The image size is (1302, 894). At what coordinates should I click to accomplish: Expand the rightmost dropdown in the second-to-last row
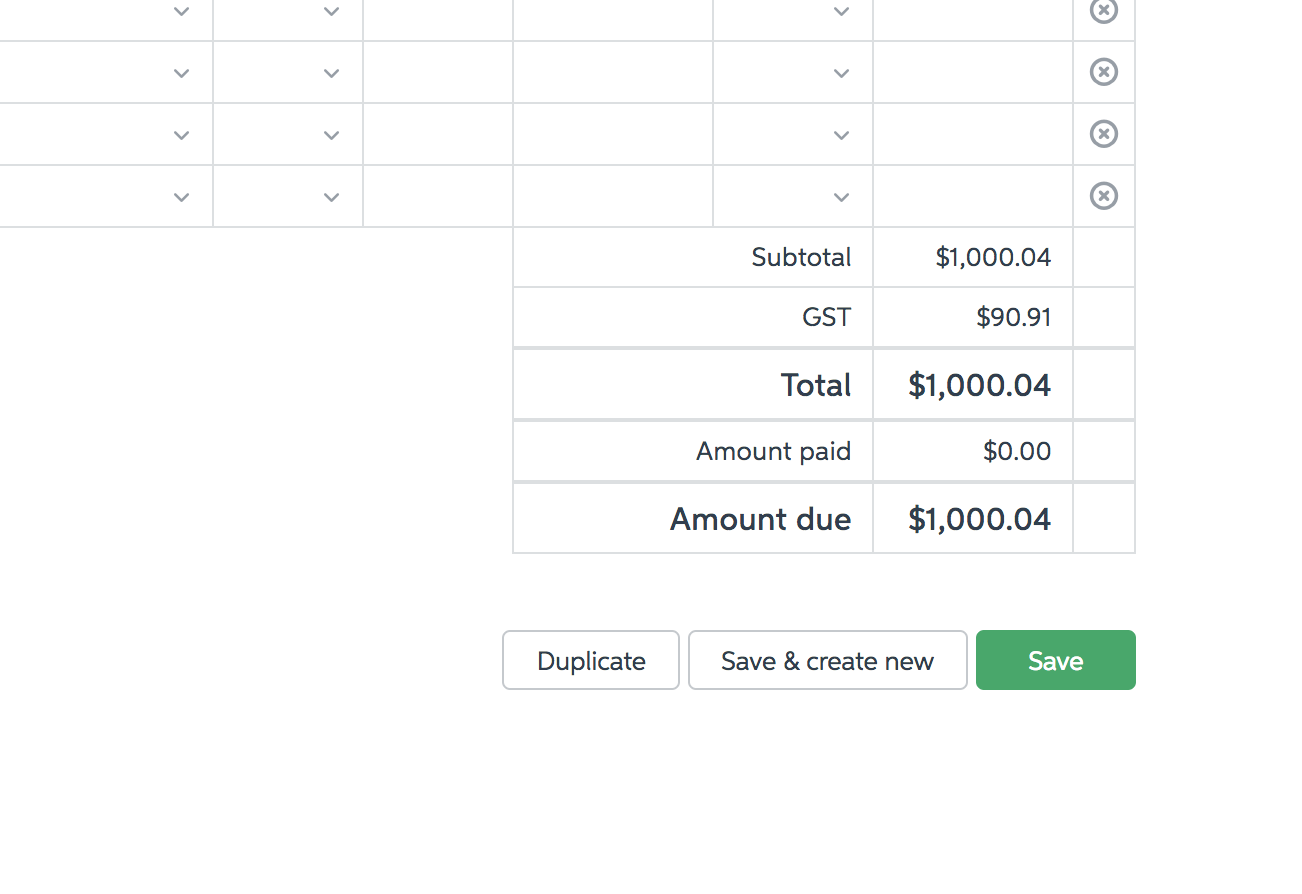click(841, 135)
